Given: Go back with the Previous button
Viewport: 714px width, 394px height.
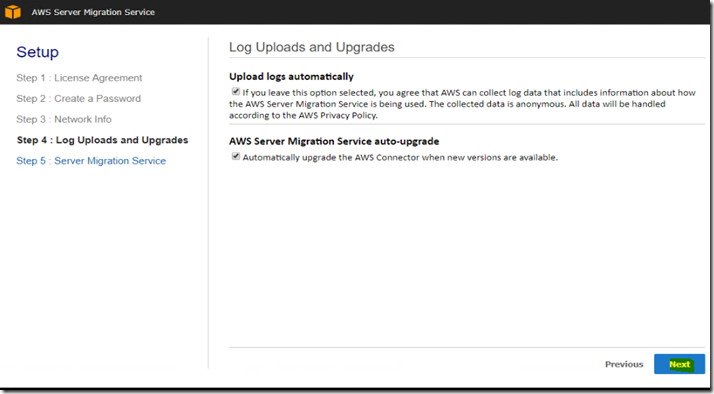Looking at the screenshot, I should coord(624,364).
